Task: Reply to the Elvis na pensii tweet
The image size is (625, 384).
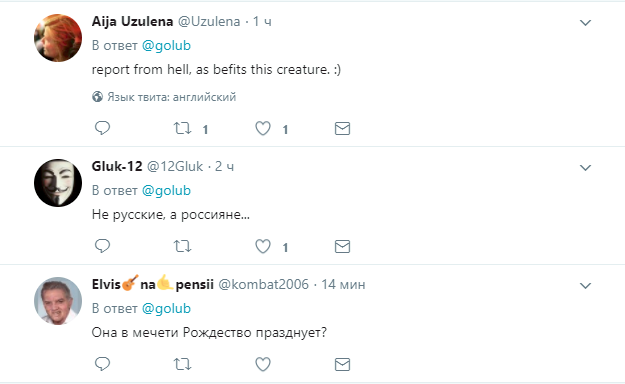Action: [102, 364]
